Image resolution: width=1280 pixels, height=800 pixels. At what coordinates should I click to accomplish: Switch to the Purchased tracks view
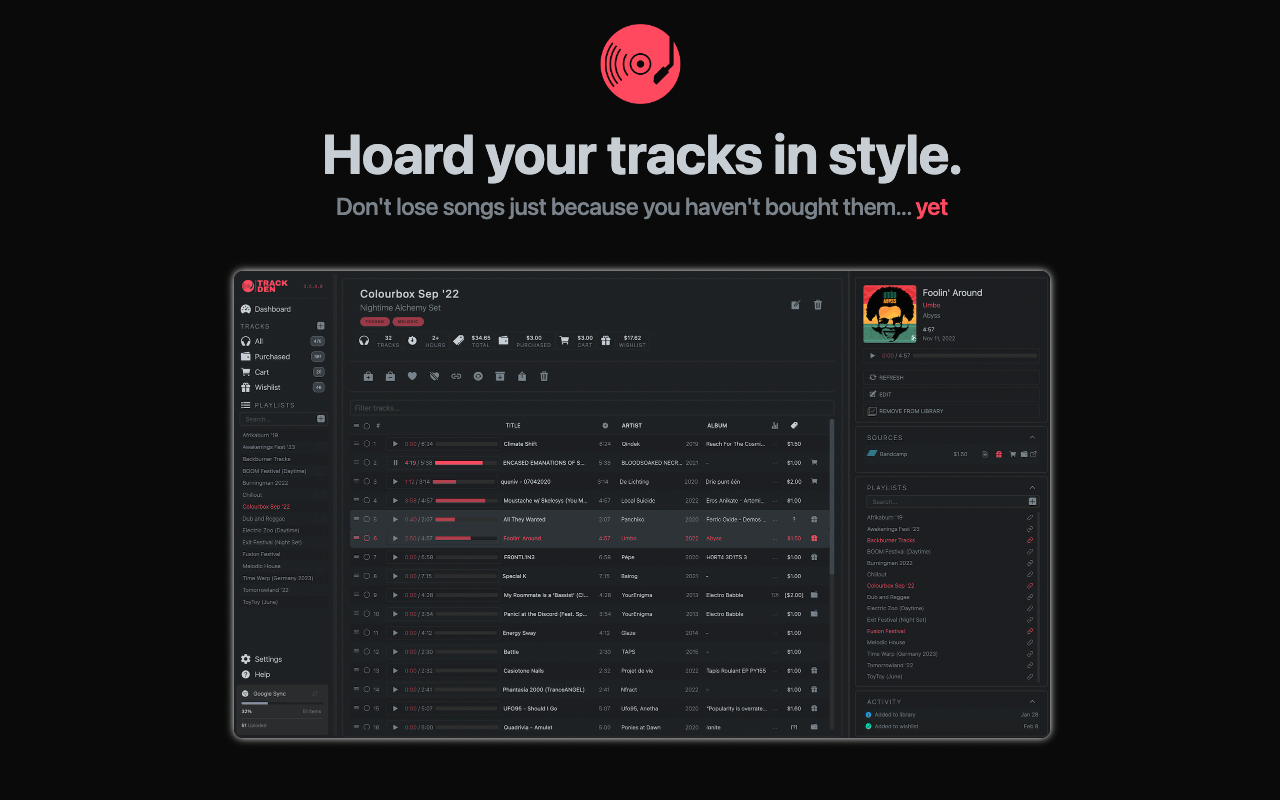click(270, 356)
